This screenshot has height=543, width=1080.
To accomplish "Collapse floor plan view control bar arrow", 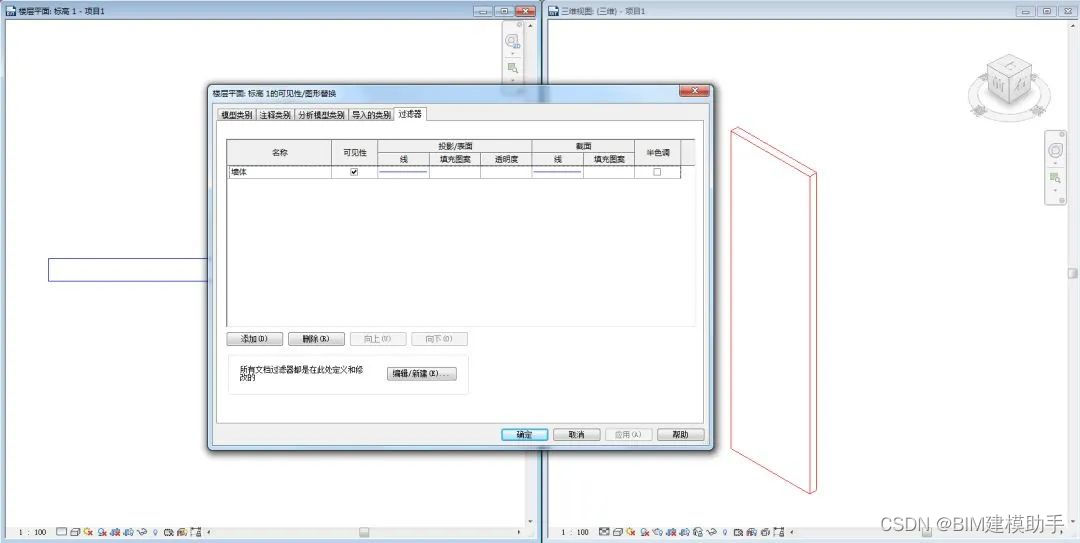I will click(209, 532).
